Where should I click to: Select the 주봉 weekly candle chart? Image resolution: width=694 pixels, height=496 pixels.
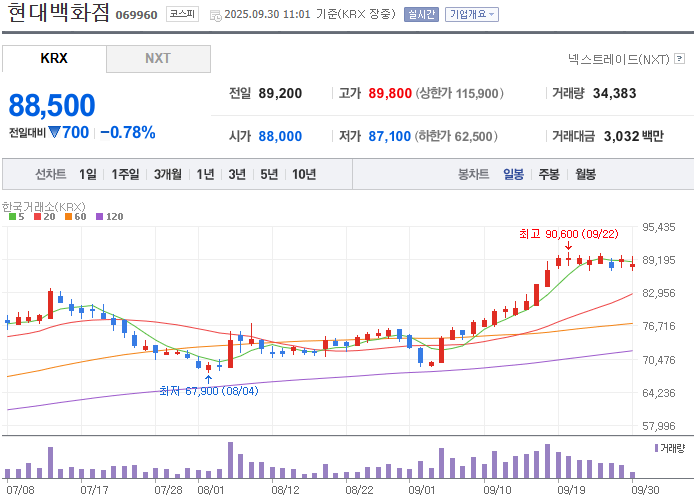coord(549,174)
